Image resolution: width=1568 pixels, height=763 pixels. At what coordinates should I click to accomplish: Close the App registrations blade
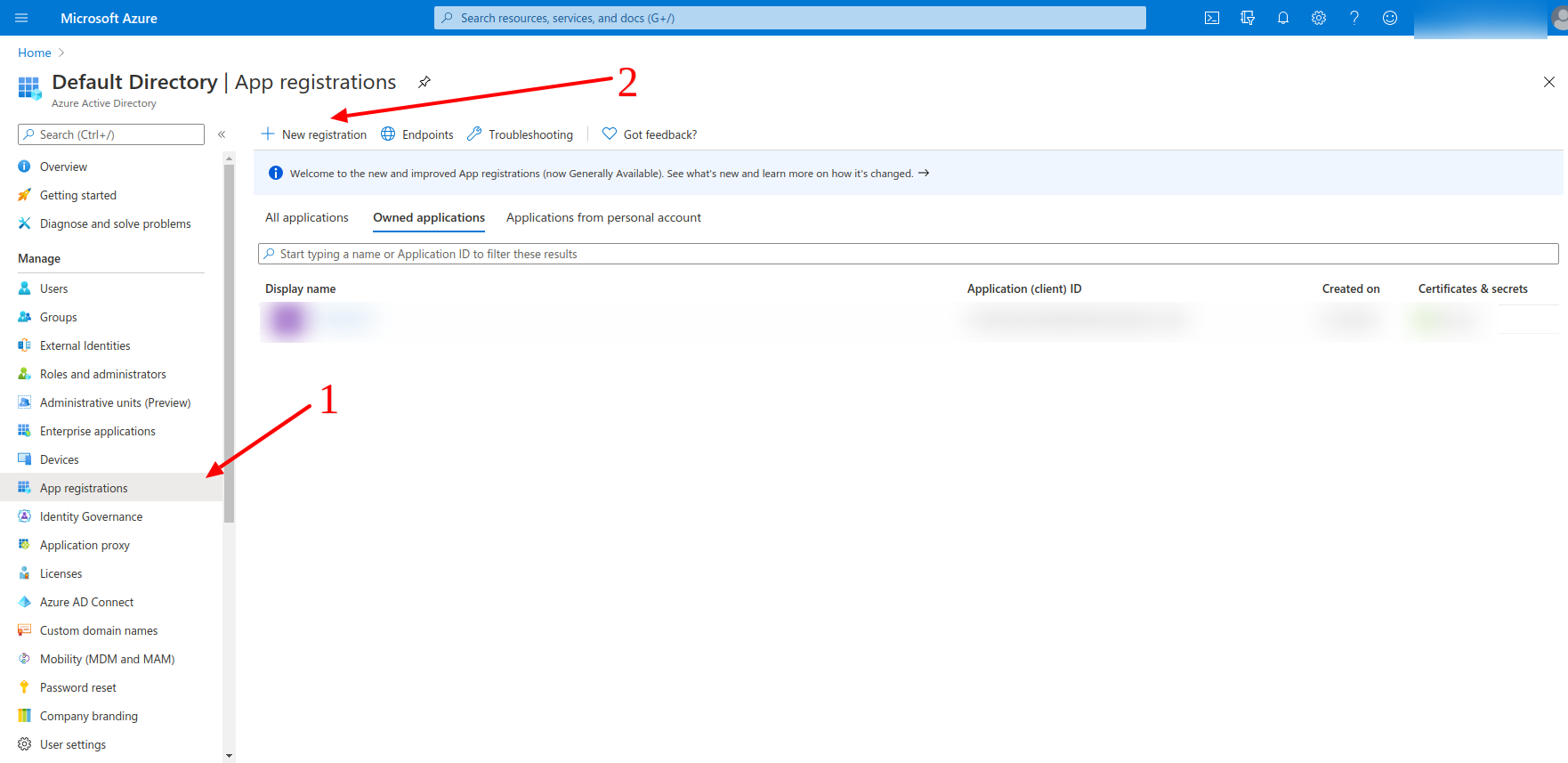click(1548, 82)
